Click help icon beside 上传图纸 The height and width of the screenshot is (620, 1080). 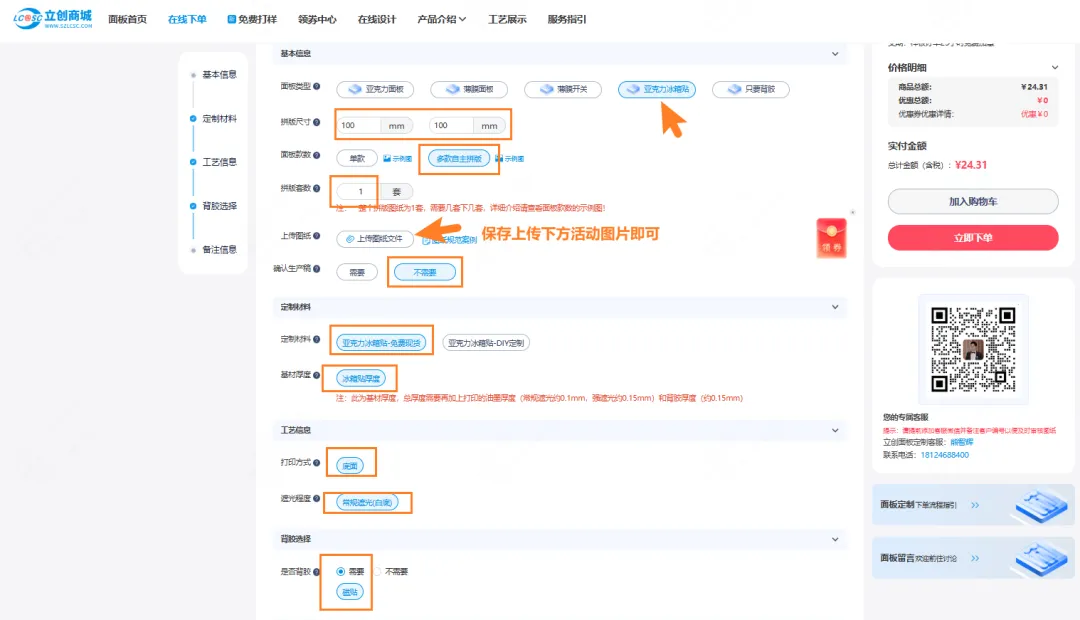coord(317,236)
